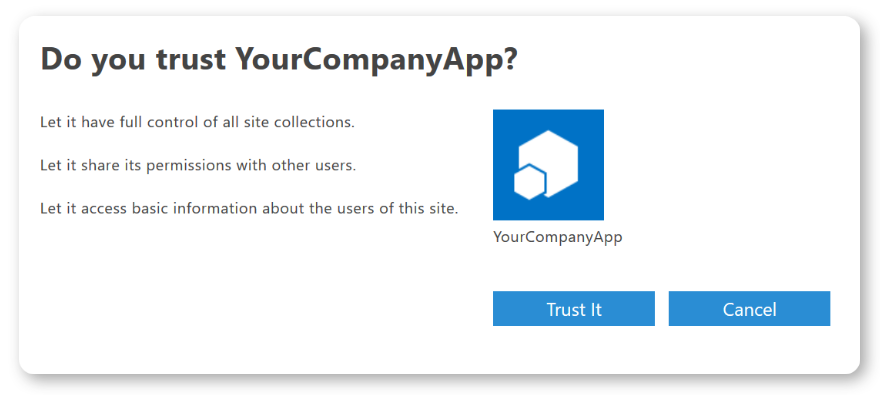Click the 'Do you trust YourCompanyApp?' heading
This screenshot has height=395, width=880.
point(279,59)
